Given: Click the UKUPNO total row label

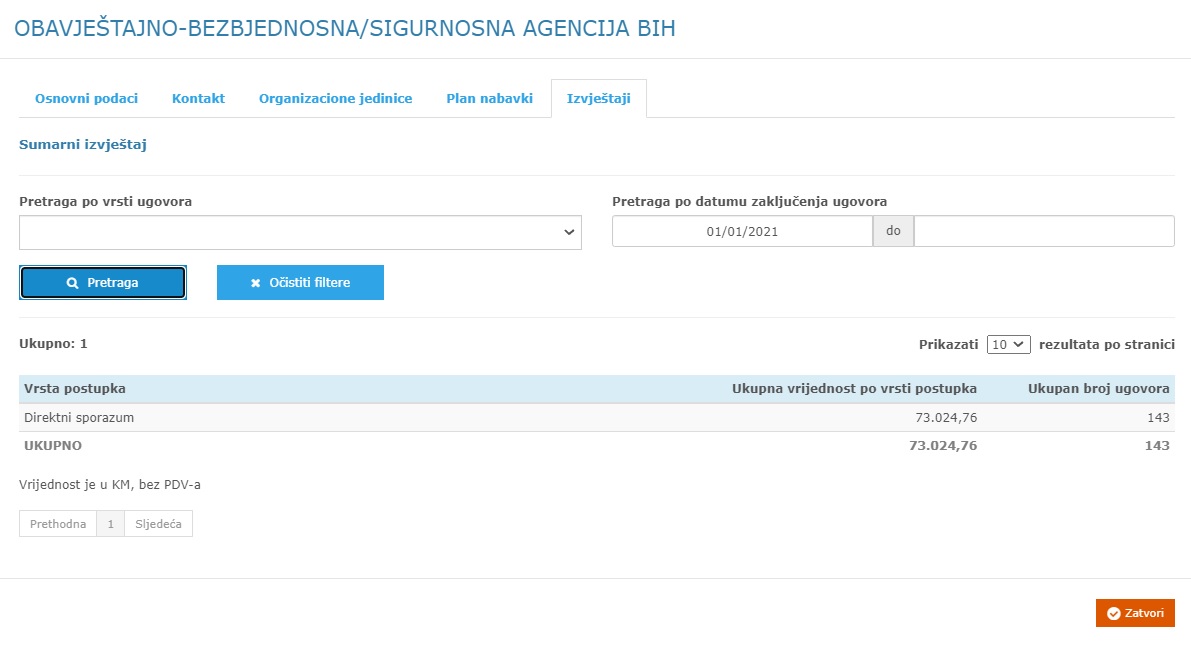Looking at the screenshot, I should coord(53,445).
